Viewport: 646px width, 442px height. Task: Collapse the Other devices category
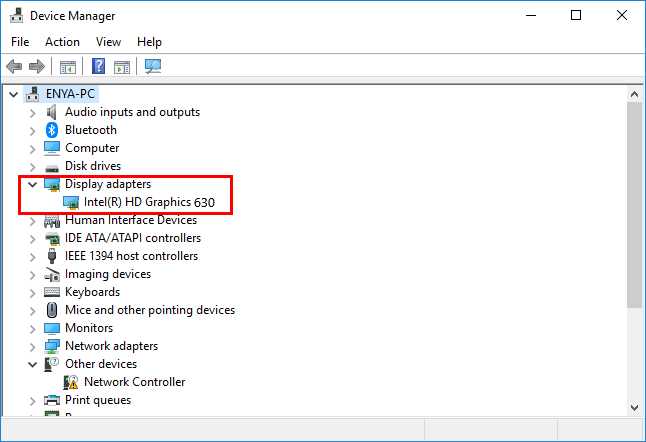33,365
